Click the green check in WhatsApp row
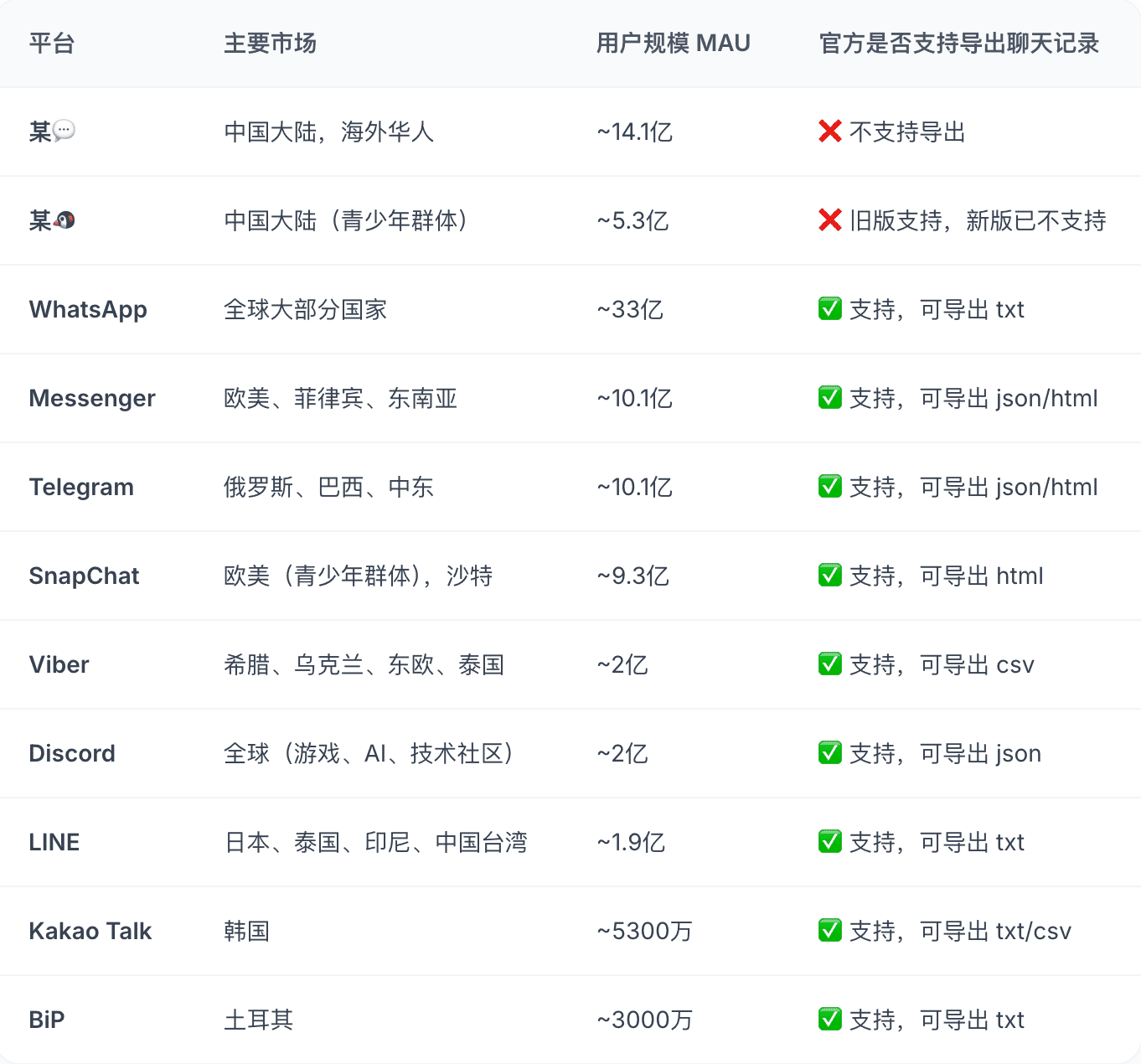This screenshot has width=1141, height=1064. click(x=829, y=309)
